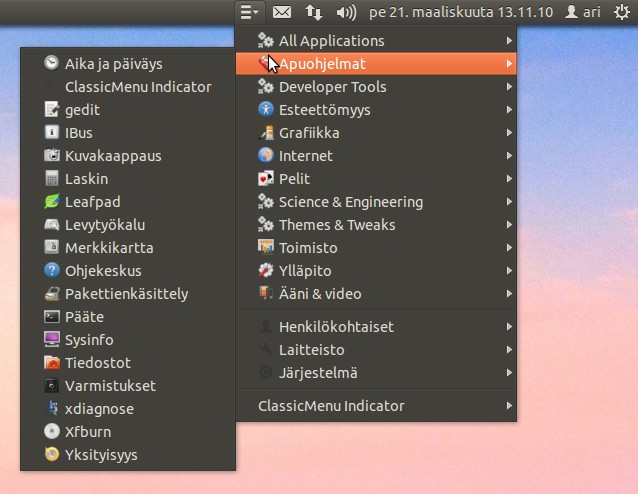Click the clock showing pe 21. maaliskuuta

(461, 12)
